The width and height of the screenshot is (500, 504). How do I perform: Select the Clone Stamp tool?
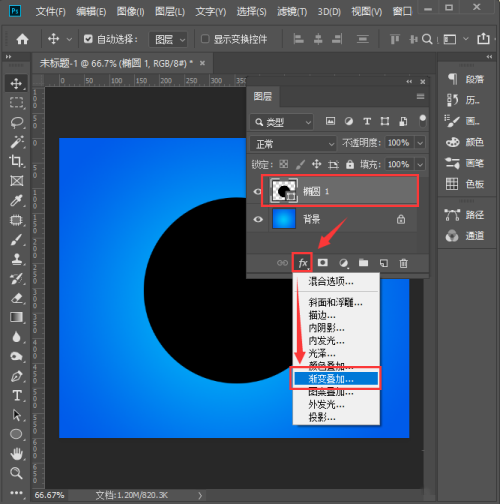click(x=16, y=259)
